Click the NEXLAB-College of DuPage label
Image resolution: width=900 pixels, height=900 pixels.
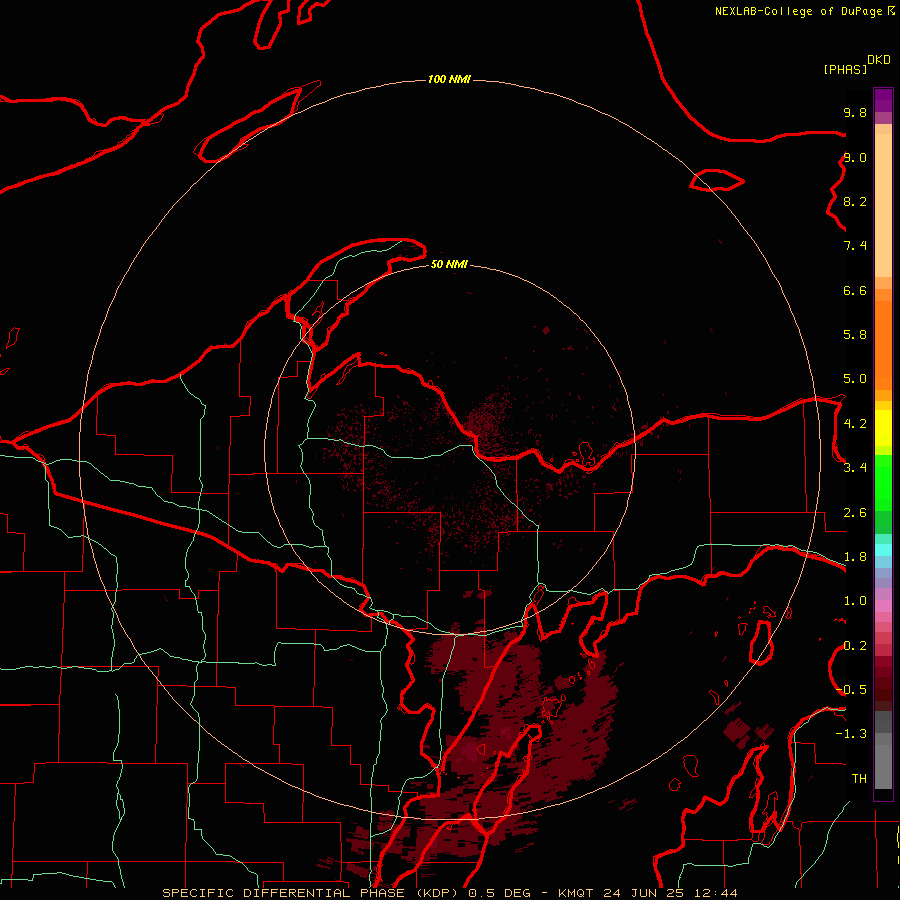(800, 11)
